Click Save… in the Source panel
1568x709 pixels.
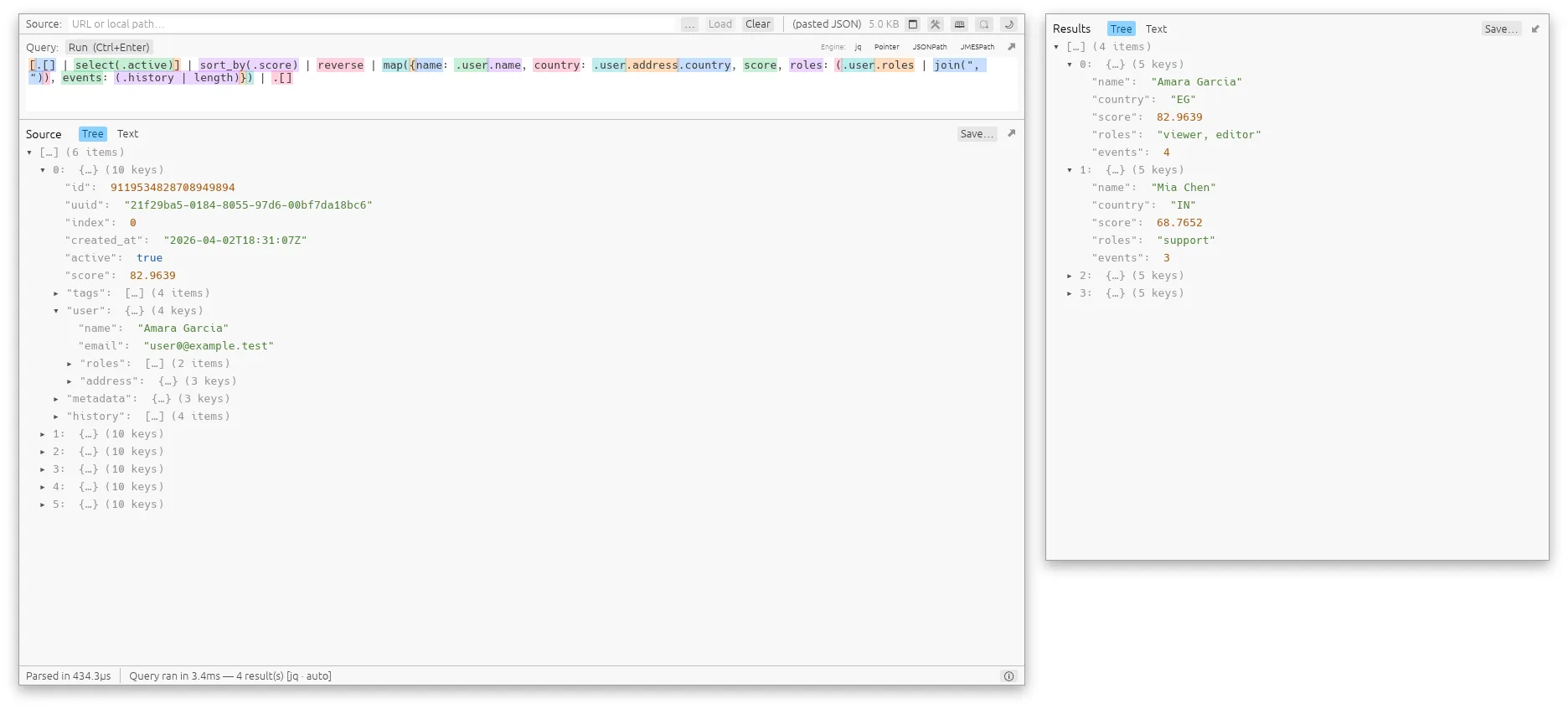point(977,134)
